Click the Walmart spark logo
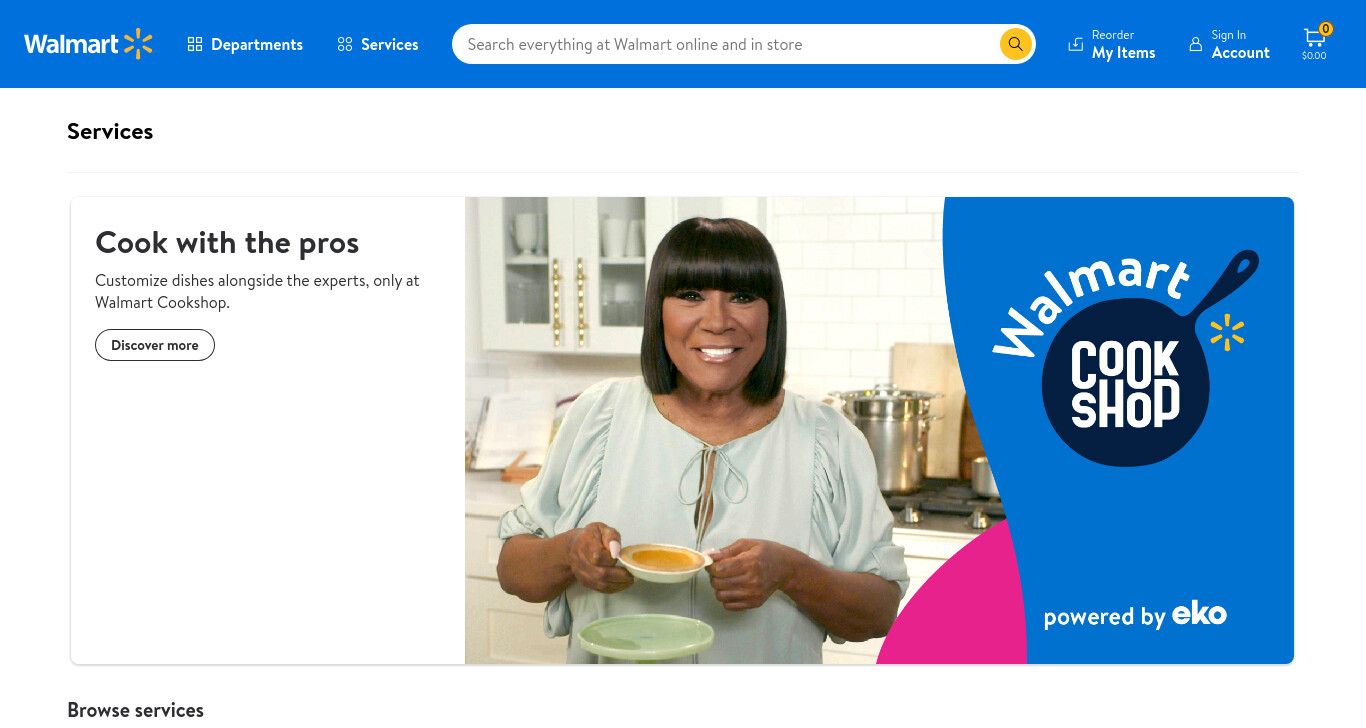 [x=139, y=44]
